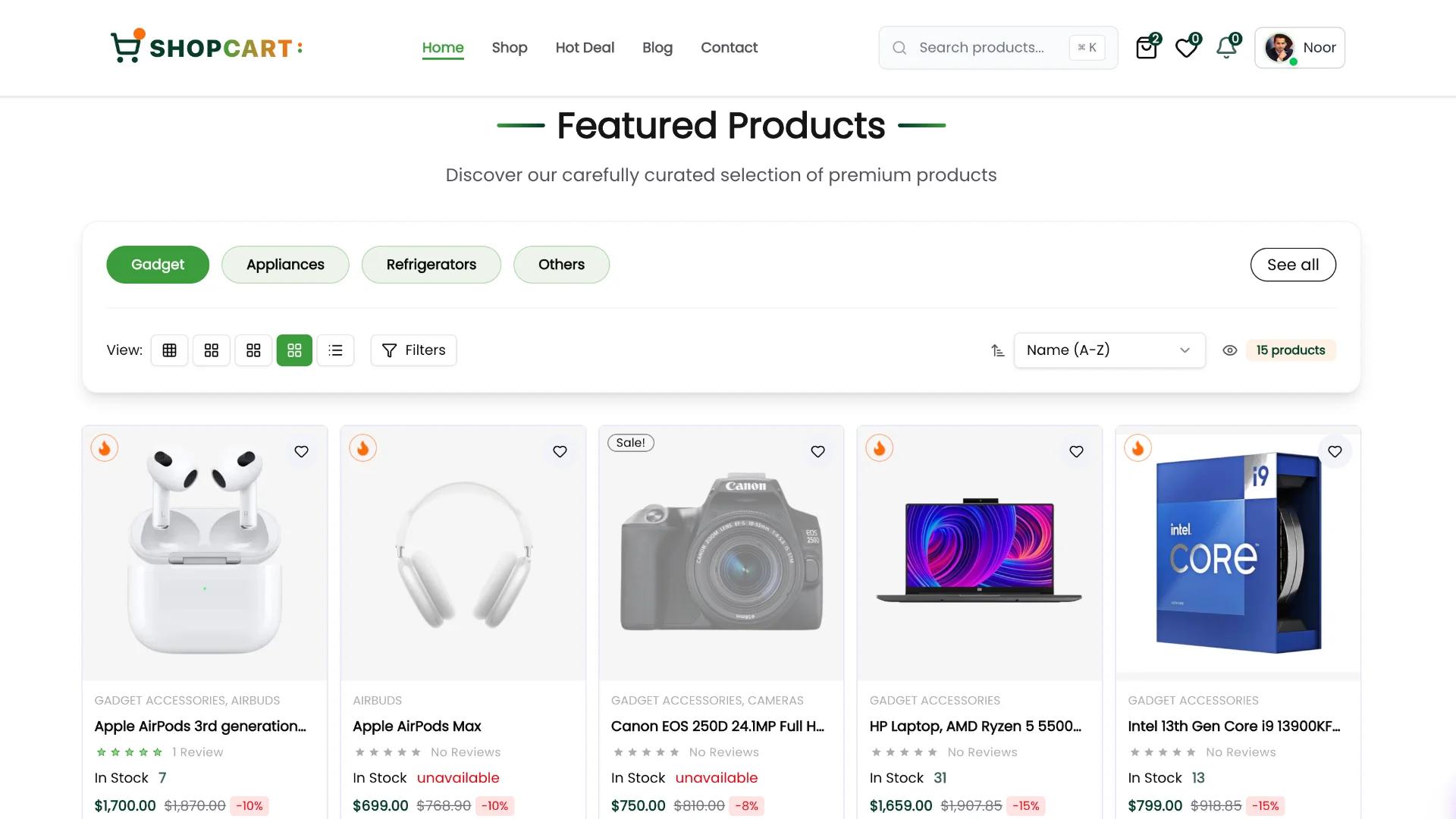Switch to list view layout

335,350
